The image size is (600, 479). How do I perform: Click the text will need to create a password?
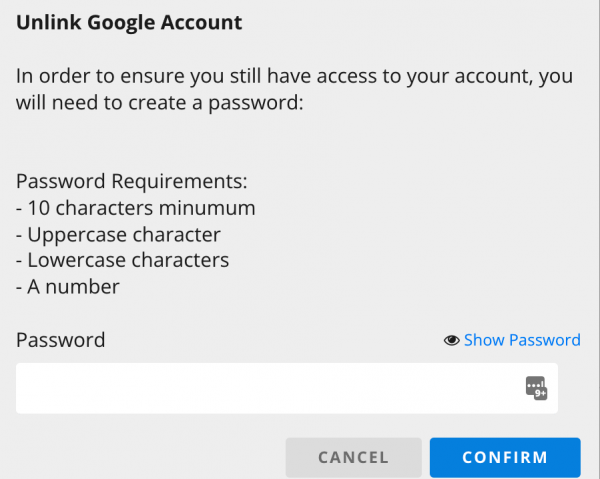[x=159, y=102]
